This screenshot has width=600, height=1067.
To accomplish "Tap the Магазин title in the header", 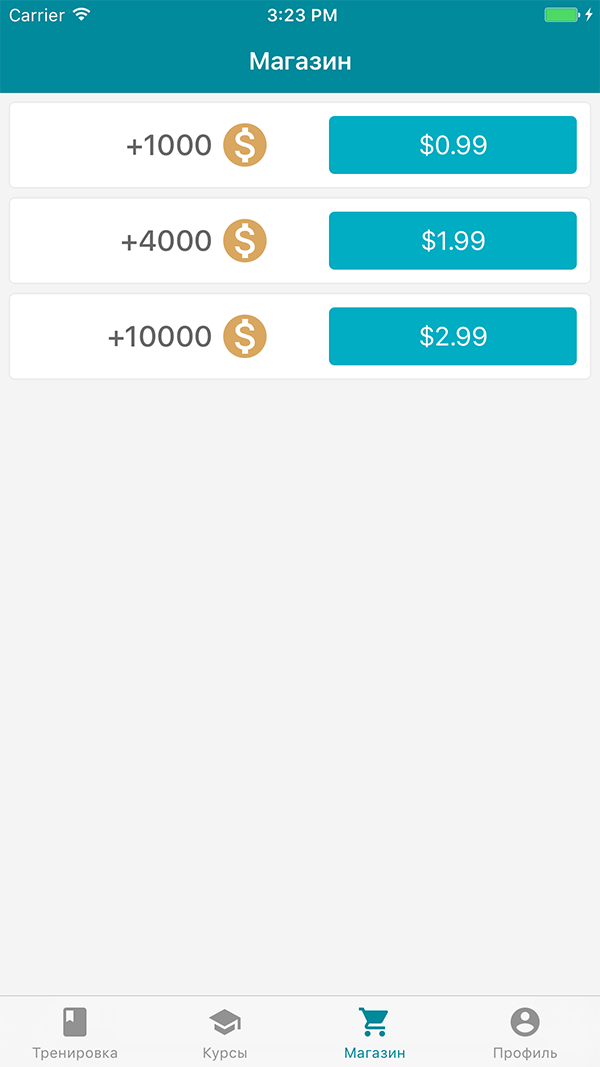I will (x=300, y=62).
